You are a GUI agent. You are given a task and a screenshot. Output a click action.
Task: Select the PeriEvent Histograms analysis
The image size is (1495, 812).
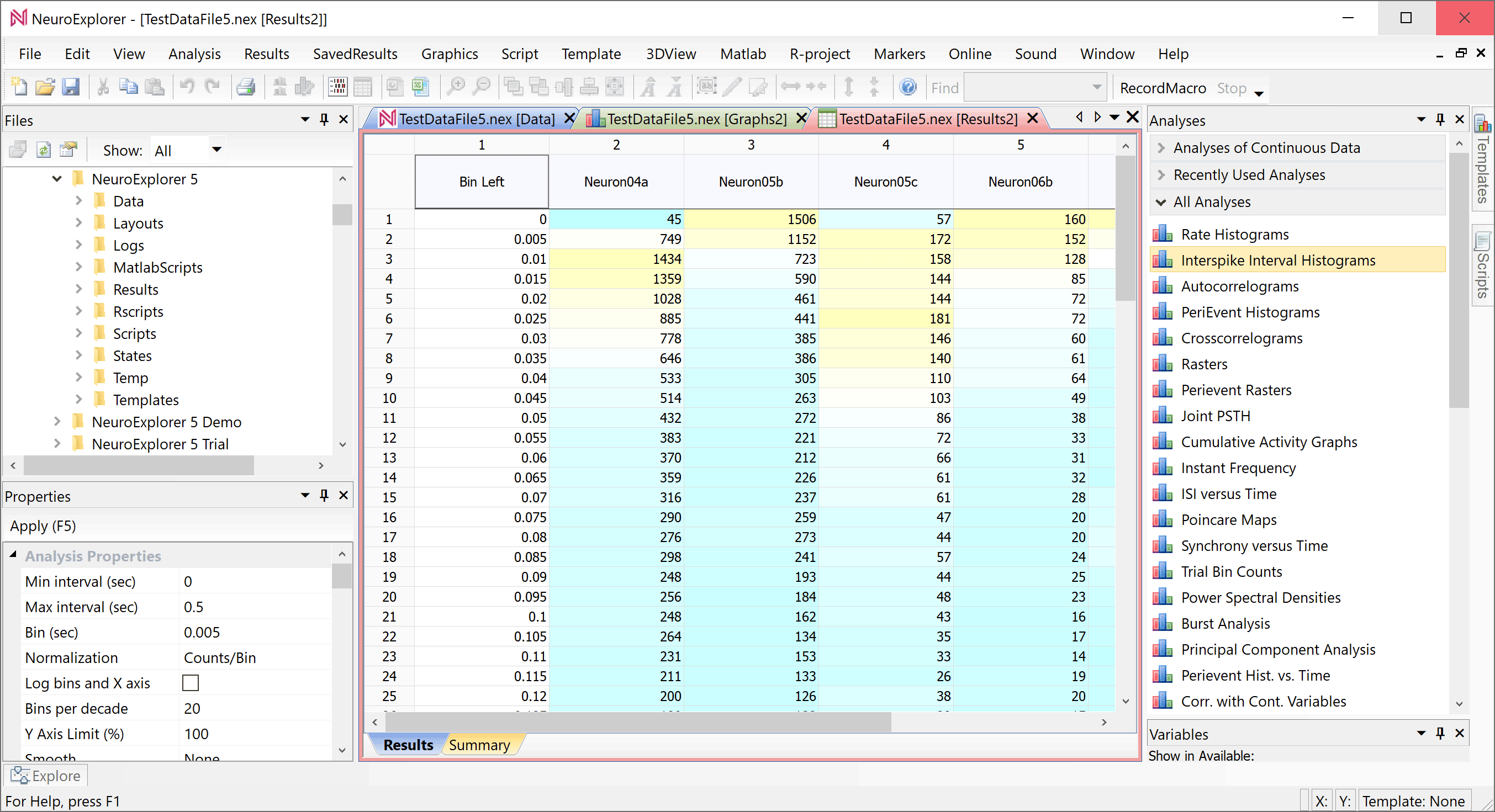[x=1250, y=312]
